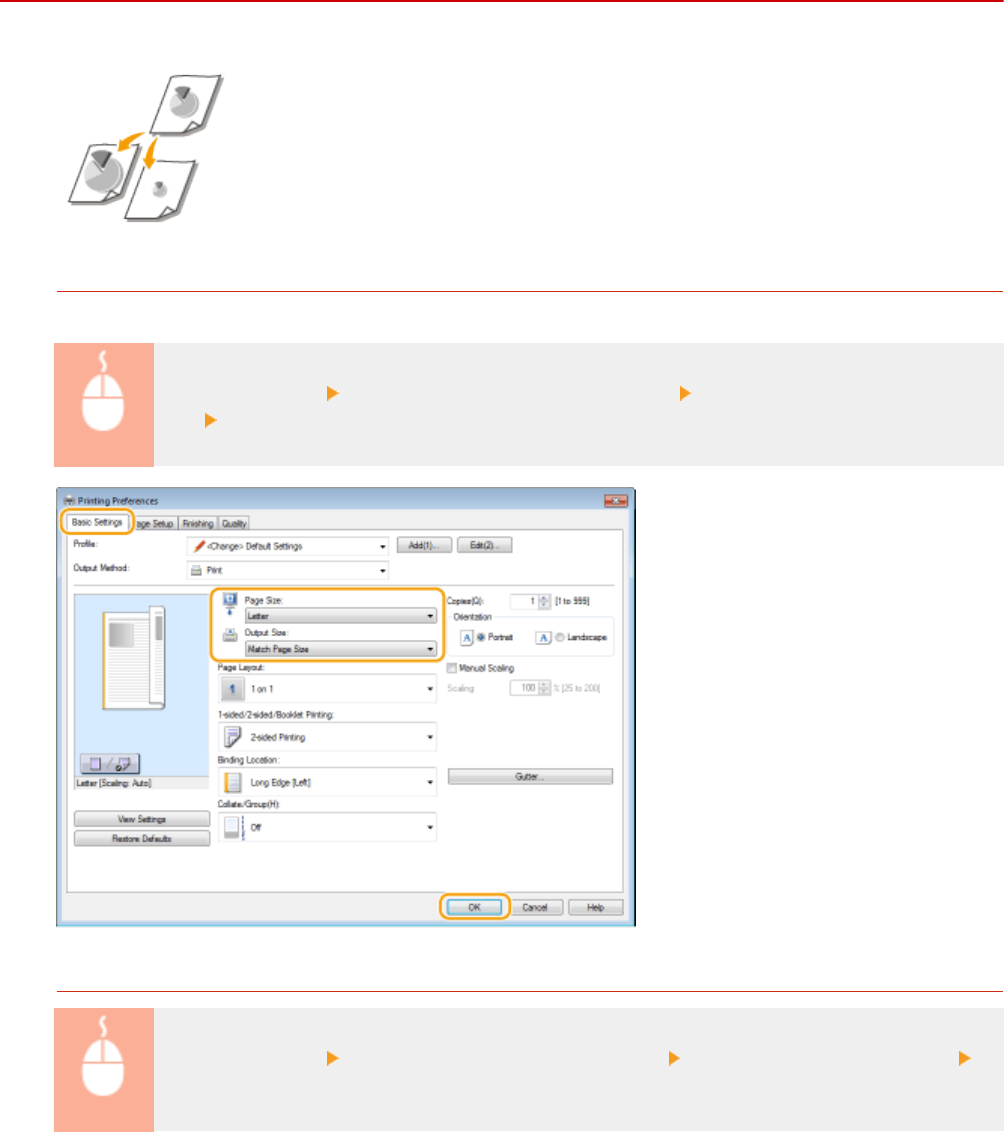This screenshot has width=1004, height=1132.
Task: Click the 'Letter [Scaling: Auto]' status text
Action: [x=114, y=783]
